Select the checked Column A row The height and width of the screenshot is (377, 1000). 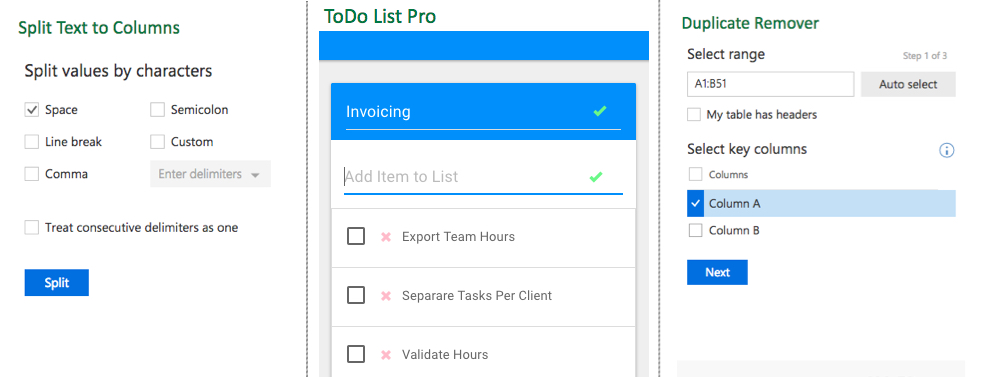point(821,203)
